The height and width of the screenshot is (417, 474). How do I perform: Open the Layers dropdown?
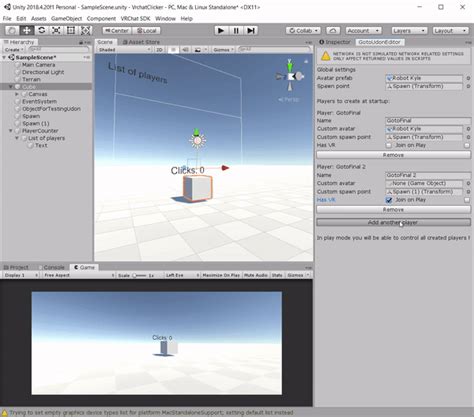(409, 31)
